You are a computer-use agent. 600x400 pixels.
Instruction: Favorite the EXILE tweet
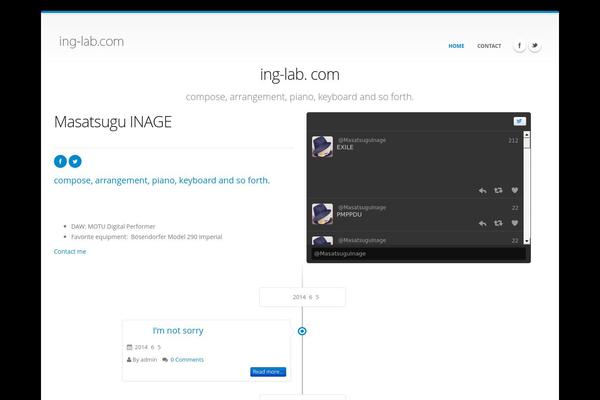(515, 190)
